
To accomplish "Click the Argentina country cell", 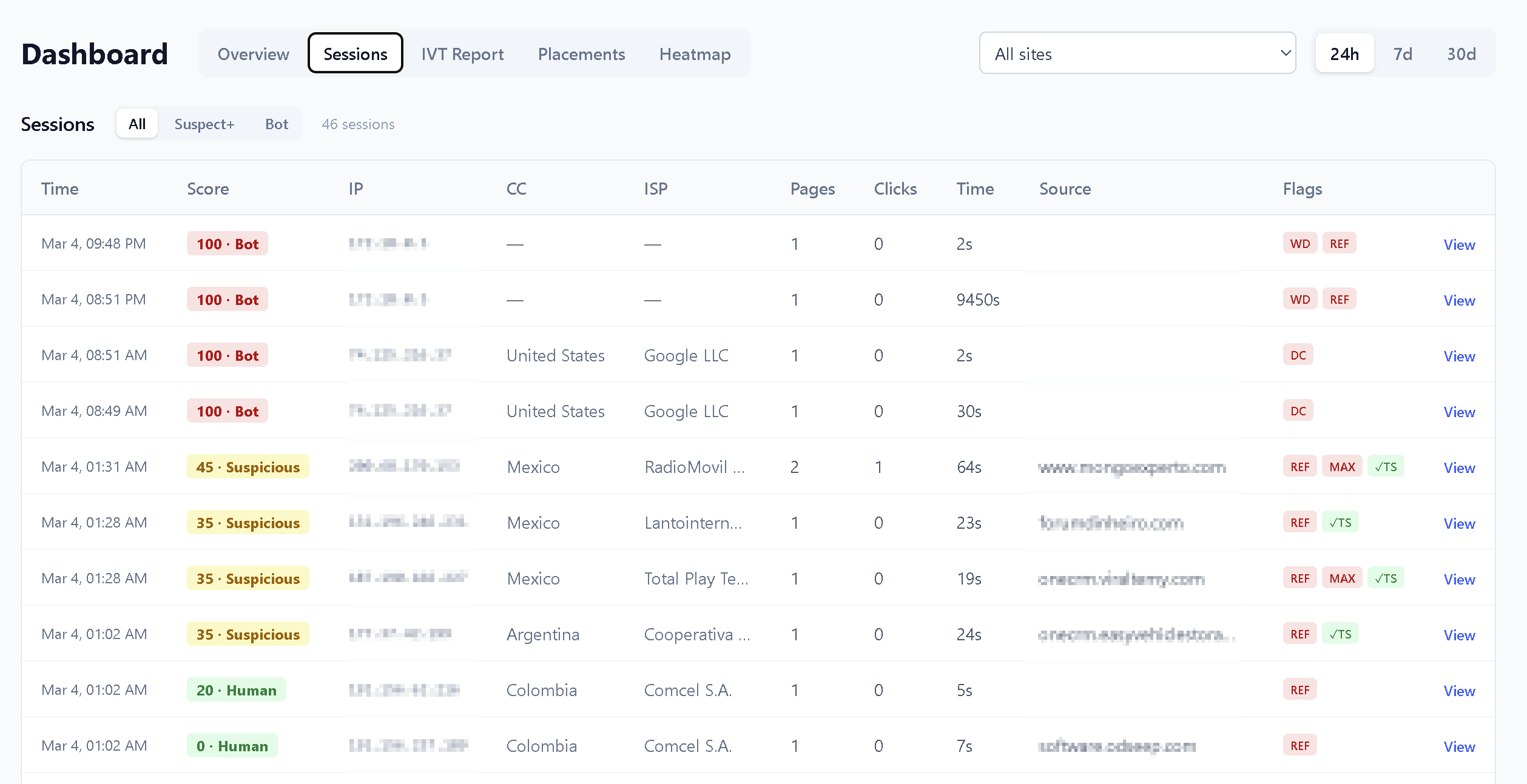I will tap(542, 634).
